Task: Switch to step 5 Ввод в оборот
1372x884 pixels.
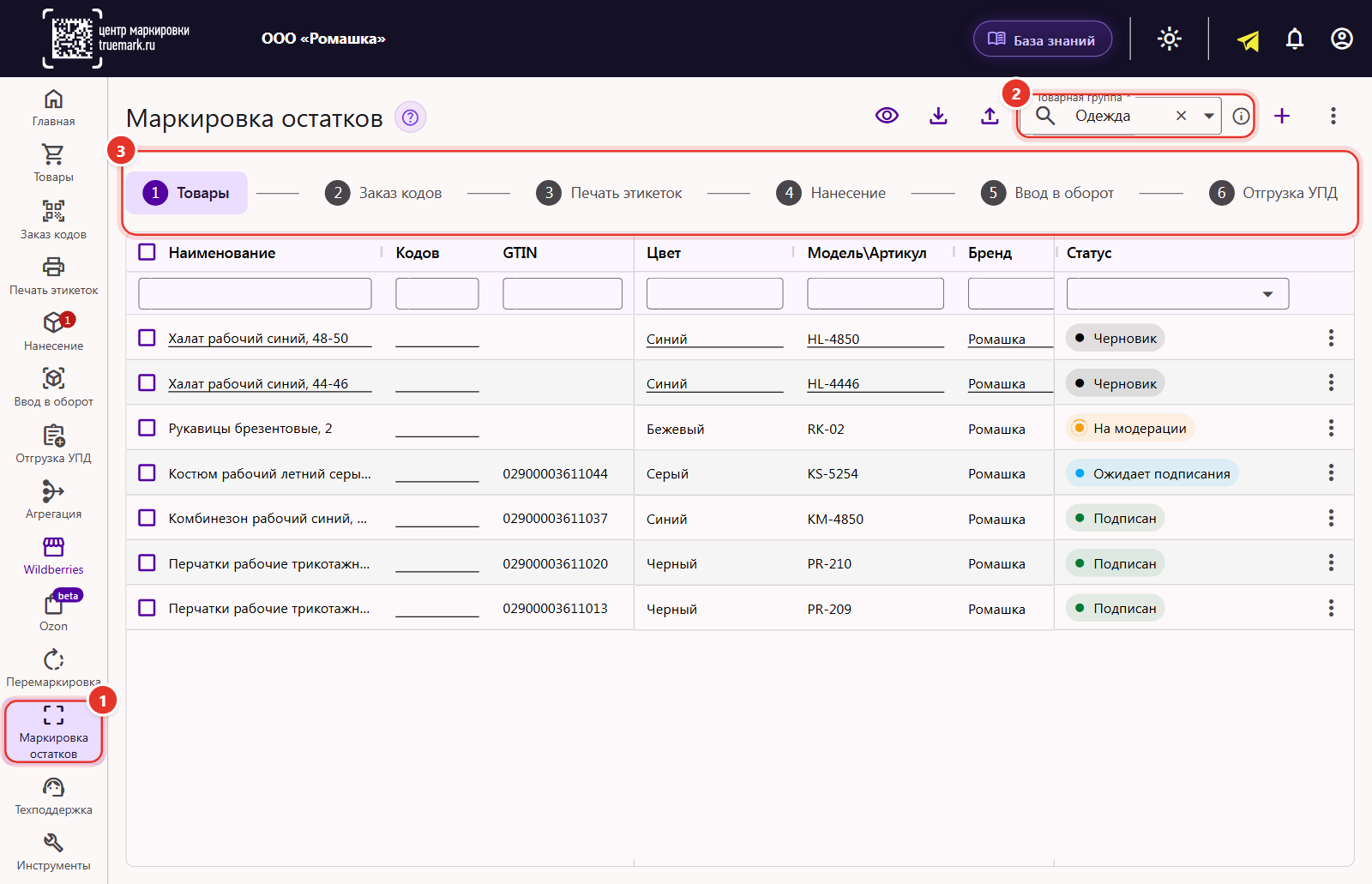Action: (x=1048, y=193)
